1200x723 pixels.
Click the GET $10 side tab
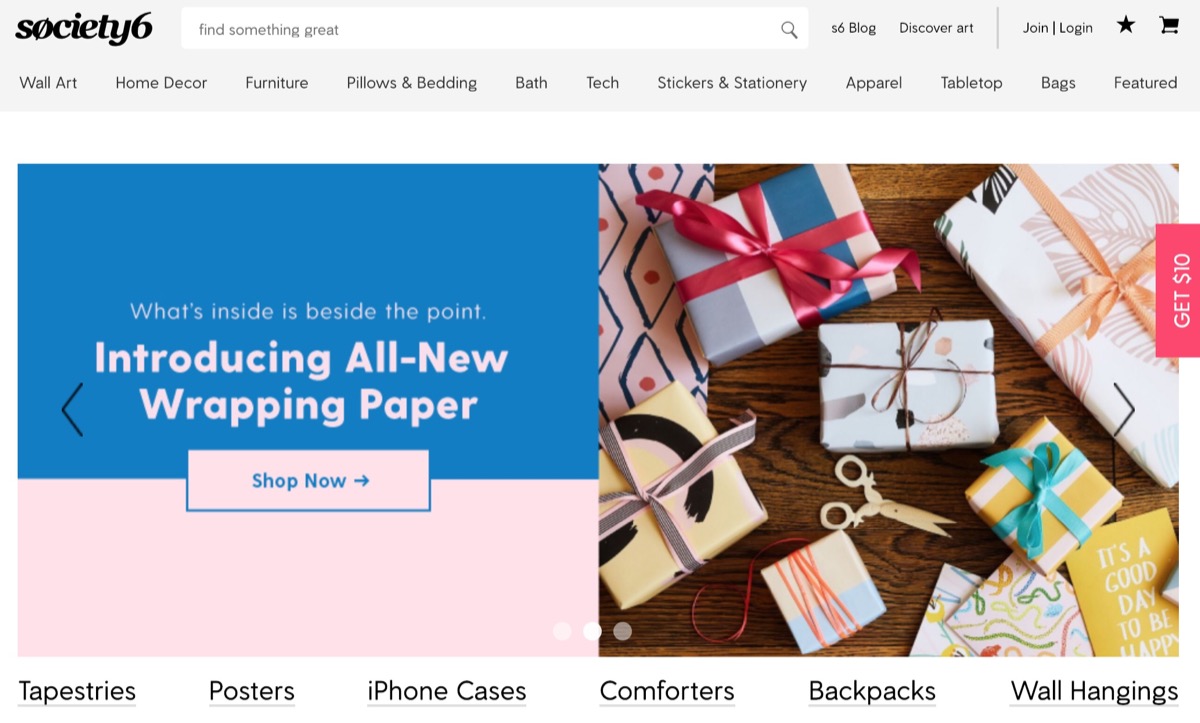coord(1178,290)
